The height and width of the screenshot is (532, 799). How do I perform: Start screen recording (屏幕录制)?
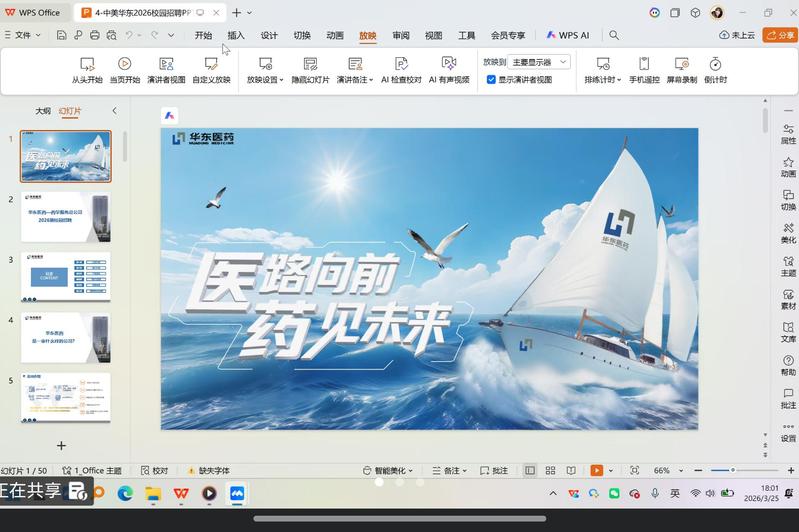tap(682, 70)
